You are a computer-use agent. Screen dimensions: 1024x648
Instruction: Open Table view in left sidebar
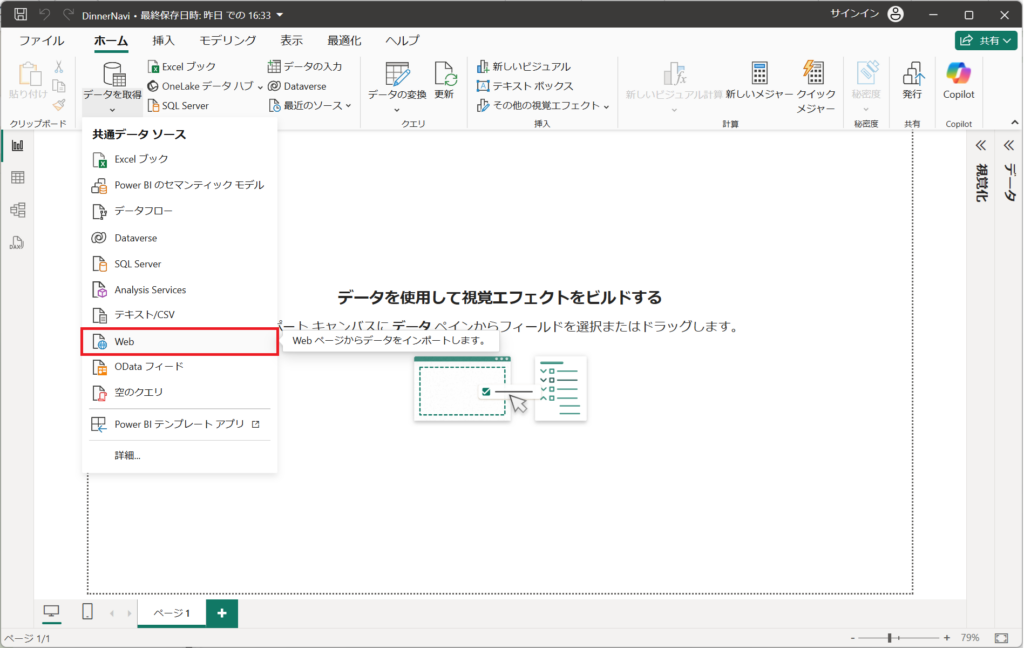click(x=18, y=178)
